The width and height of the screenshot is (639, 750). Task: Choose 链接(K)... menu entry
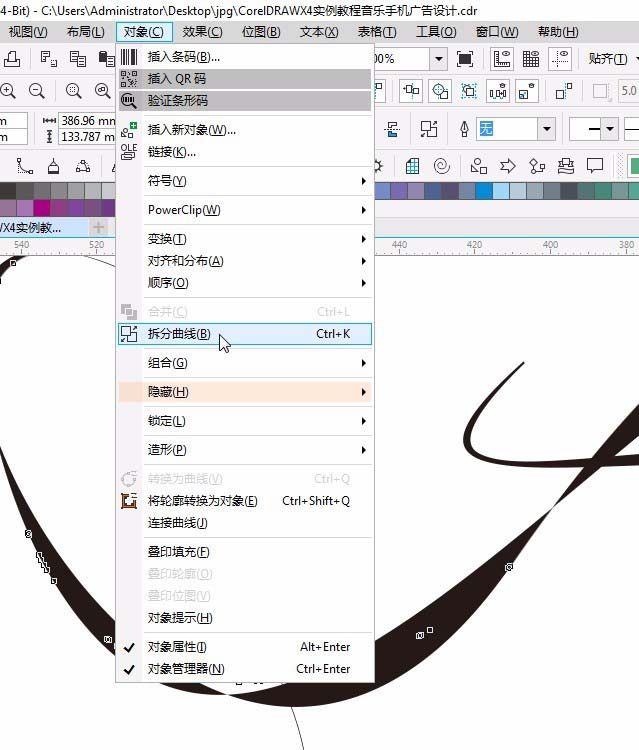[244, 152]
